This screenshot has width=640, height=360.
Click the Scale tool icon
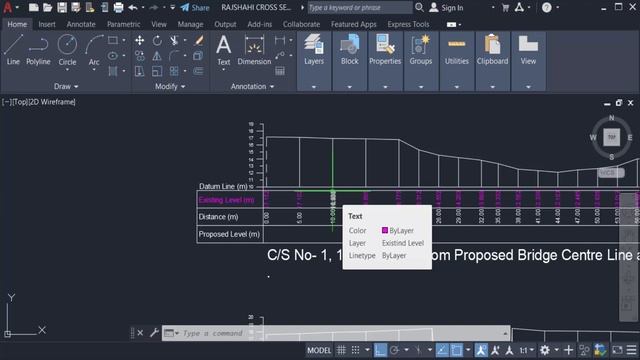pyautogui.click(x=157, y=71)
